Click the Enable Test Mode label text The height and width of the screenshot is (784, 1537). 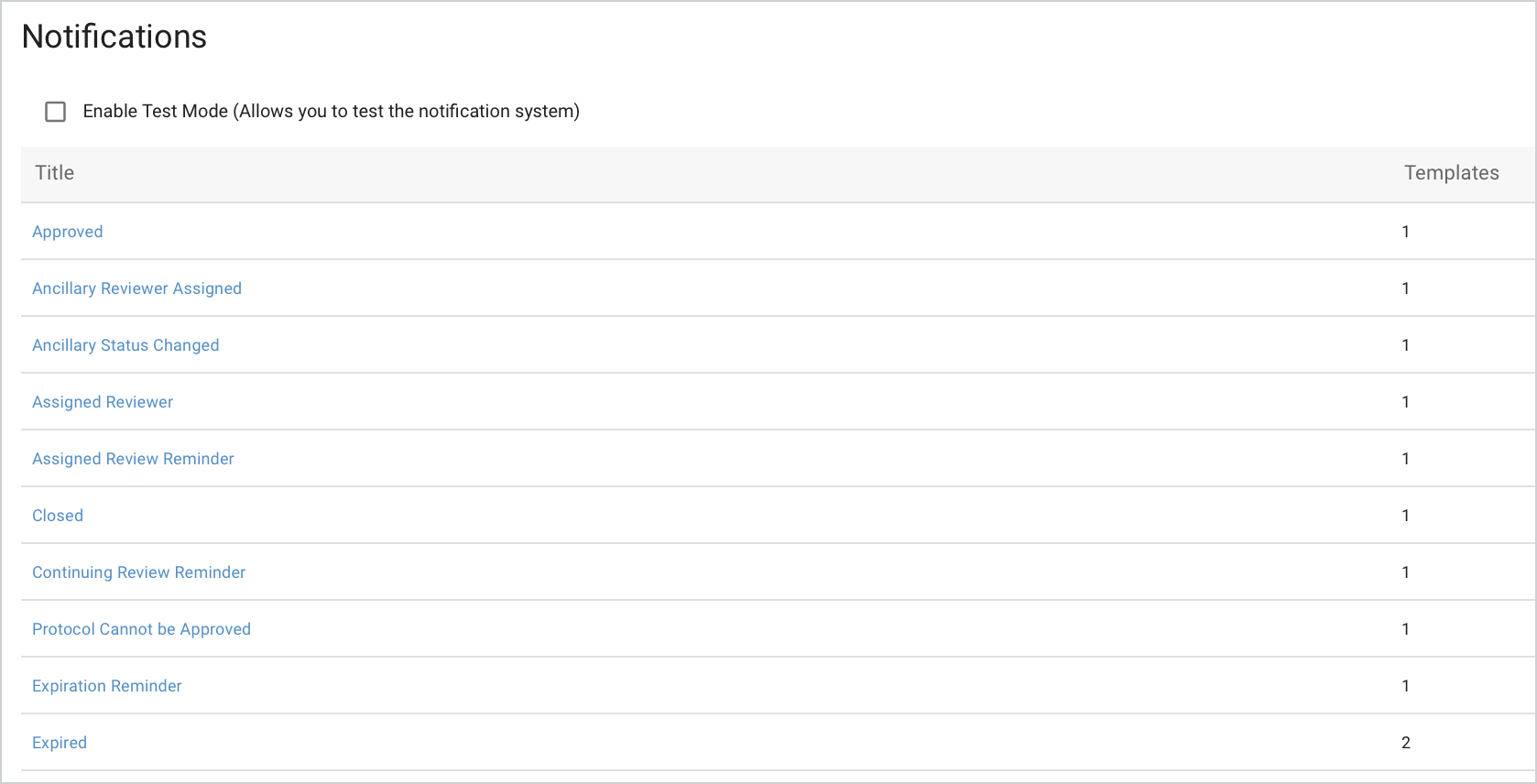tap(331, 111)
